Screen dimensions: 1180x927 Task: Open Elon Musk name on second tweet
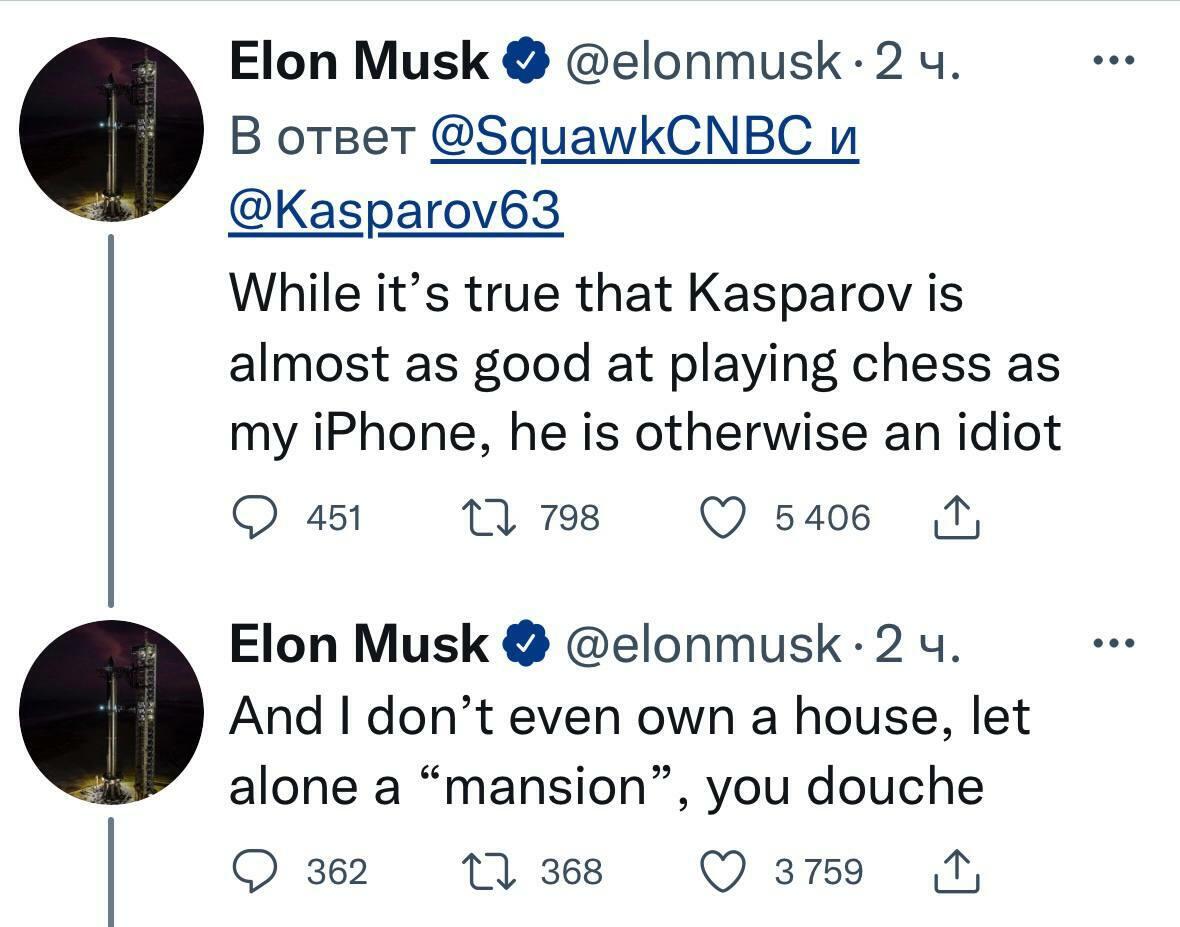358,644
